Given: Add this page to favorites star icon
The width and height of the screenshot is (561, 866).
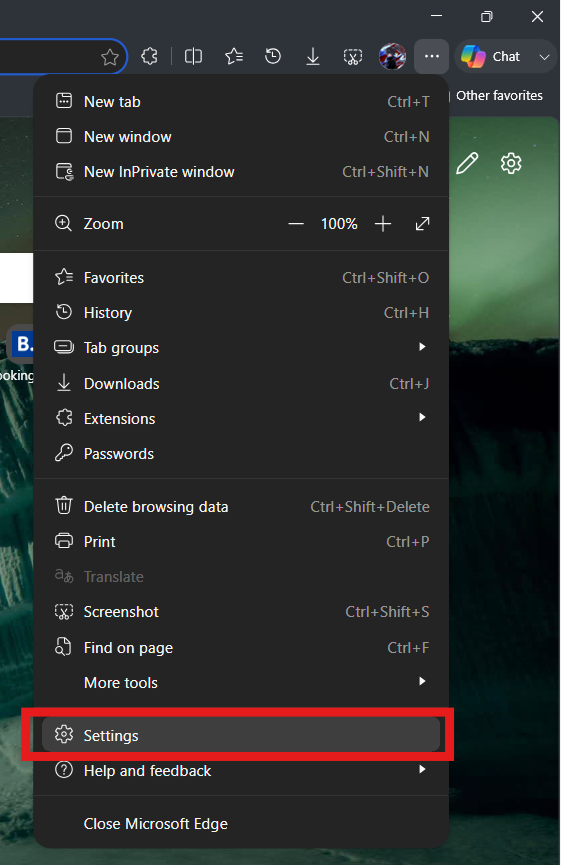Looking at the screenshot, I should pos(110,57).
